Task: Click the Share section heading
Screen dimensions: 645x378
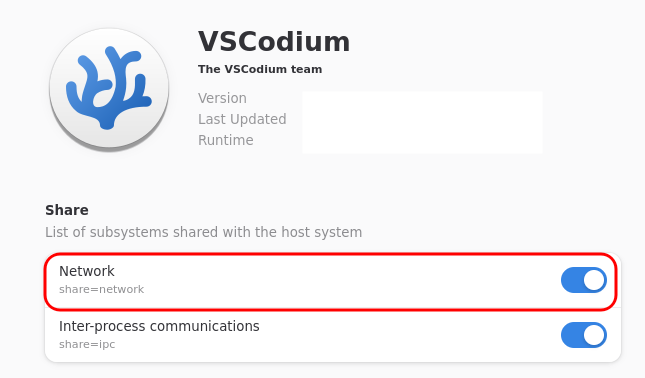Action: tap(67, 210)
